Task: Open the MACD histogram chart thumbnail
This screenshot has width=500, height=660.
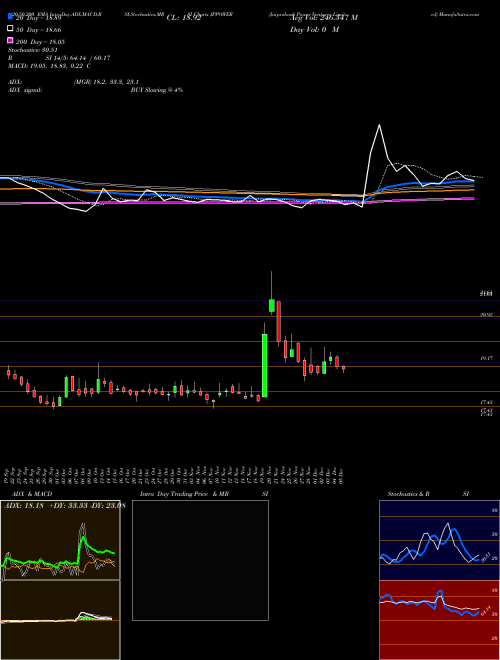Action: click(x=60, y=620)
